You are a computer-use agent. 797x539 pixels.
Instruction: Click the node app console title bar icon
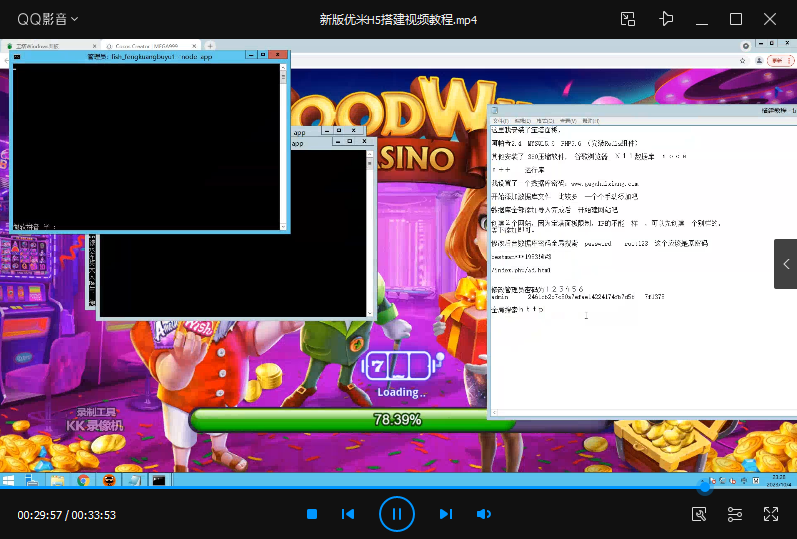coord(17,56)
